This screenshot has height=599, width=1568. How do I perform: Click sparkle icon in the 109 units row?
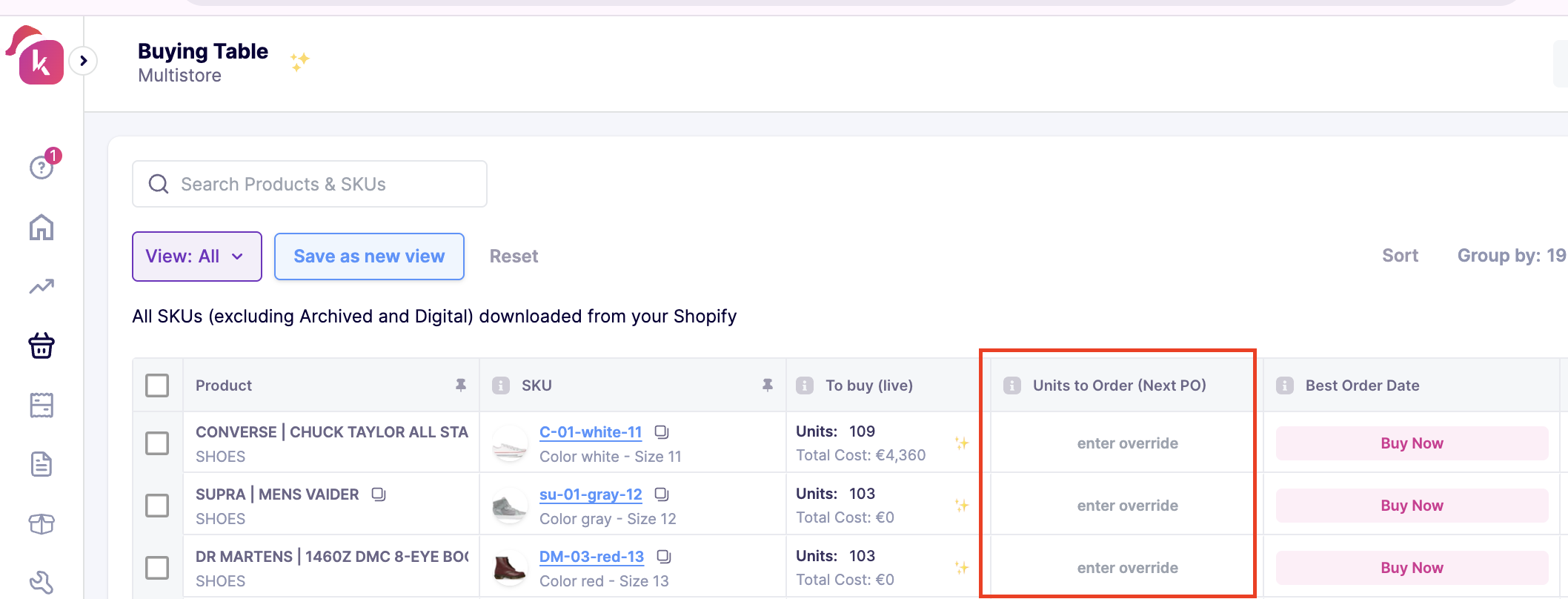pyautogui.click(x=962, y=443)
